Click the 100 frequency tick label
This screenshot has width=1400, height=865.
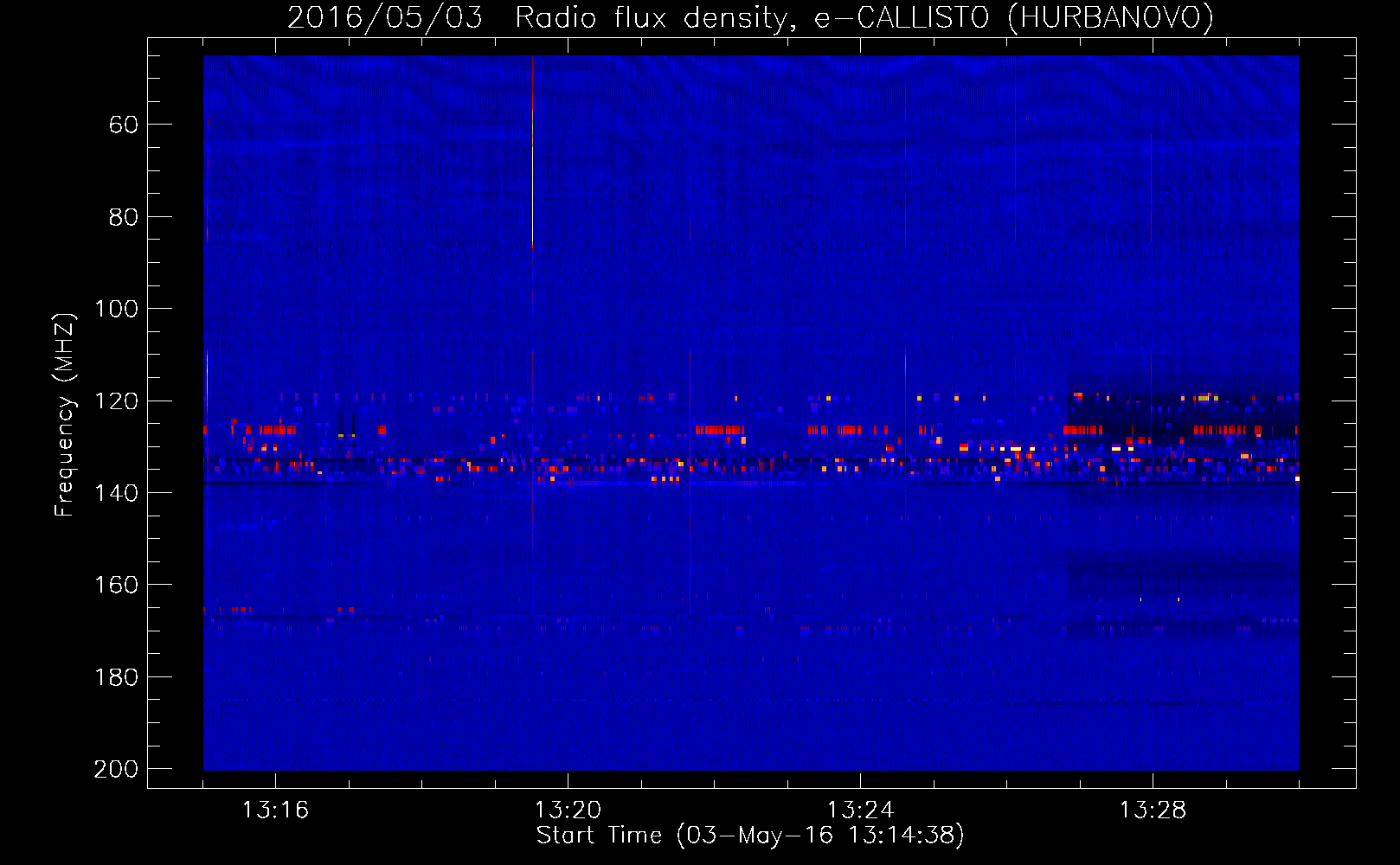tap(116, 309)
